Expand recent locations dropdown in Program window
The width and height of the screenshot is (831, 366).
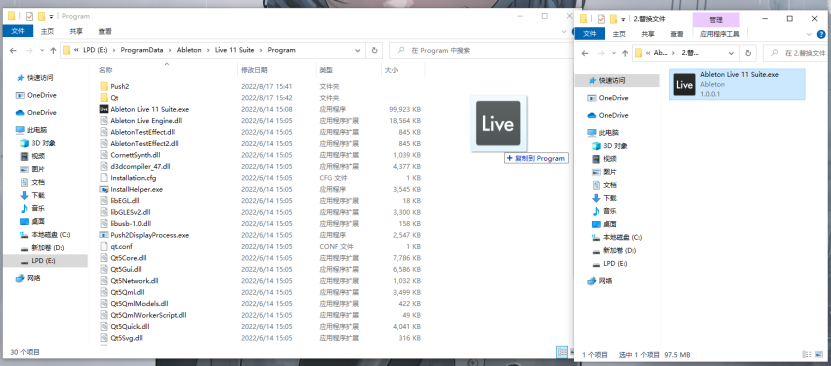pos(42,51)
